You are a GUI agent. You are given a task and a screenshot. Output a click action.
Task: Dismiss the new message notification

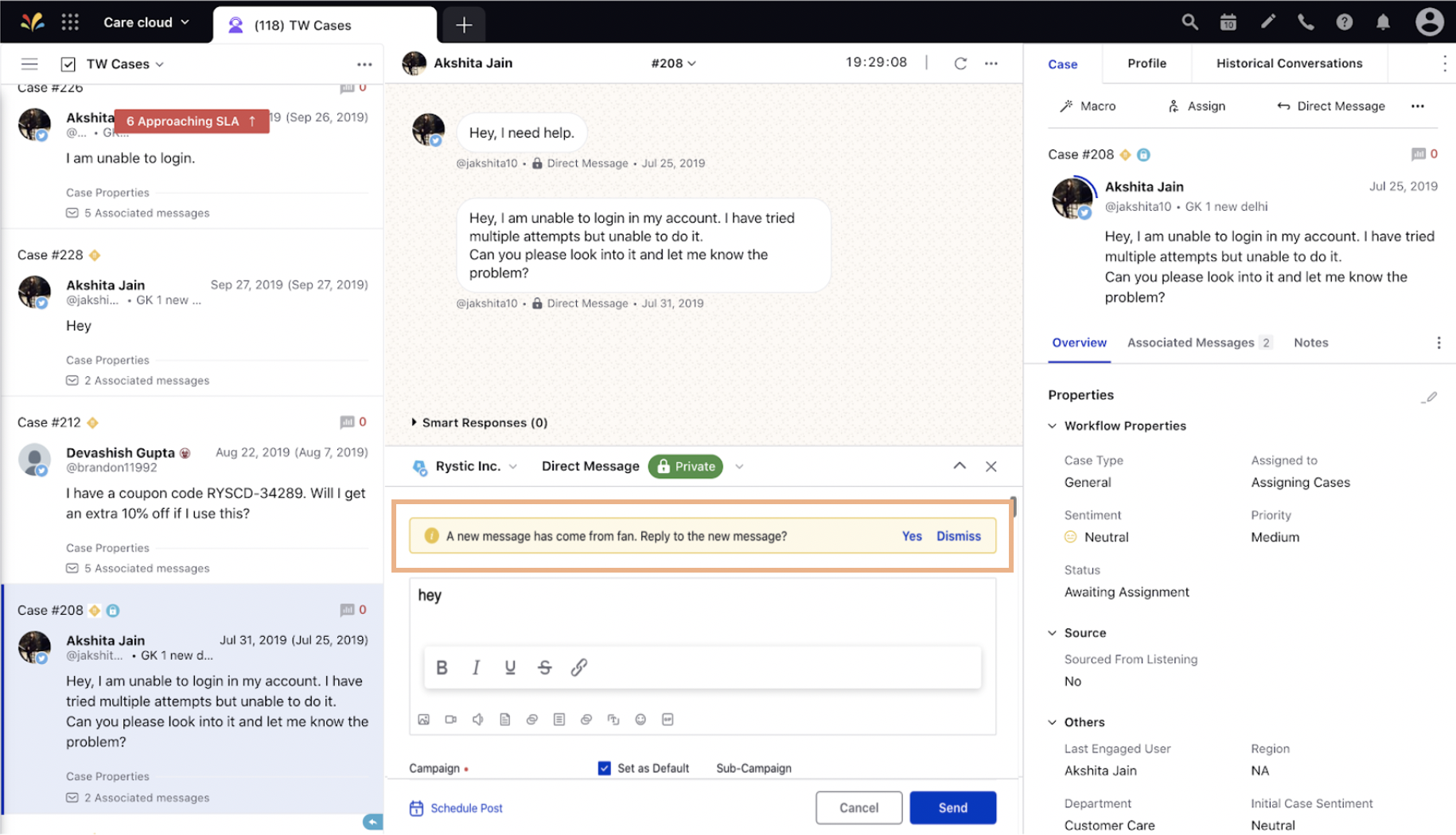958,536
